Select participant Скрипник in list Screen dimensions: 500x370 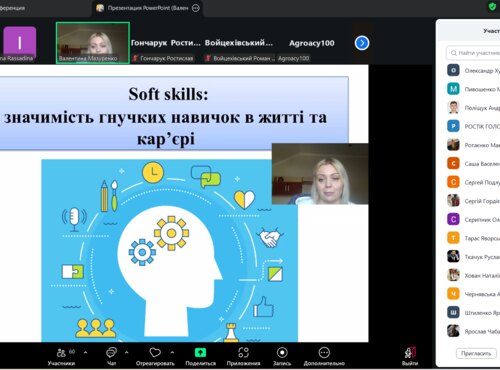pos(473,219)
